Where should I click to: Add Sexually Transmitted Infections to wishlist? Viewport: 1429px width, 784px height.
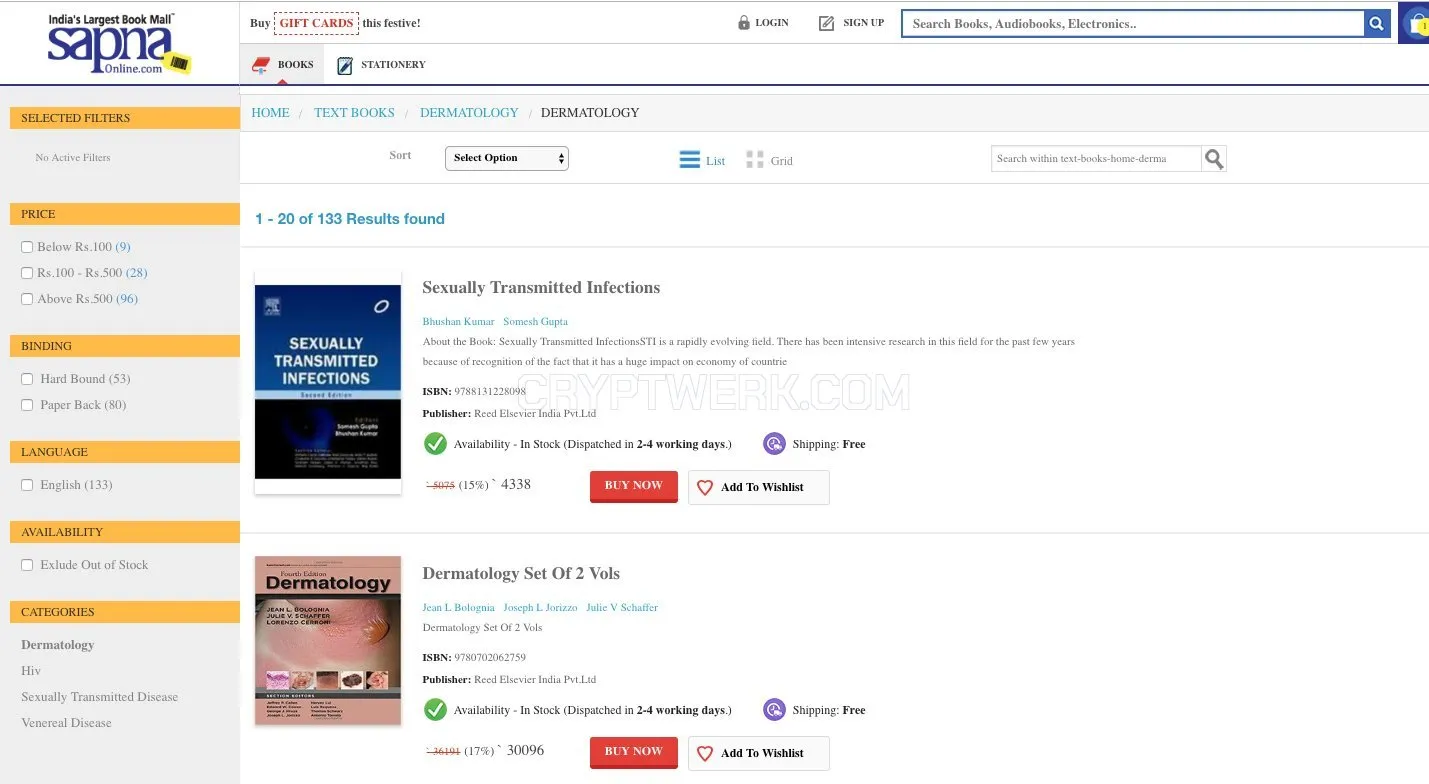pyautogui.click(x=759, y=488)
